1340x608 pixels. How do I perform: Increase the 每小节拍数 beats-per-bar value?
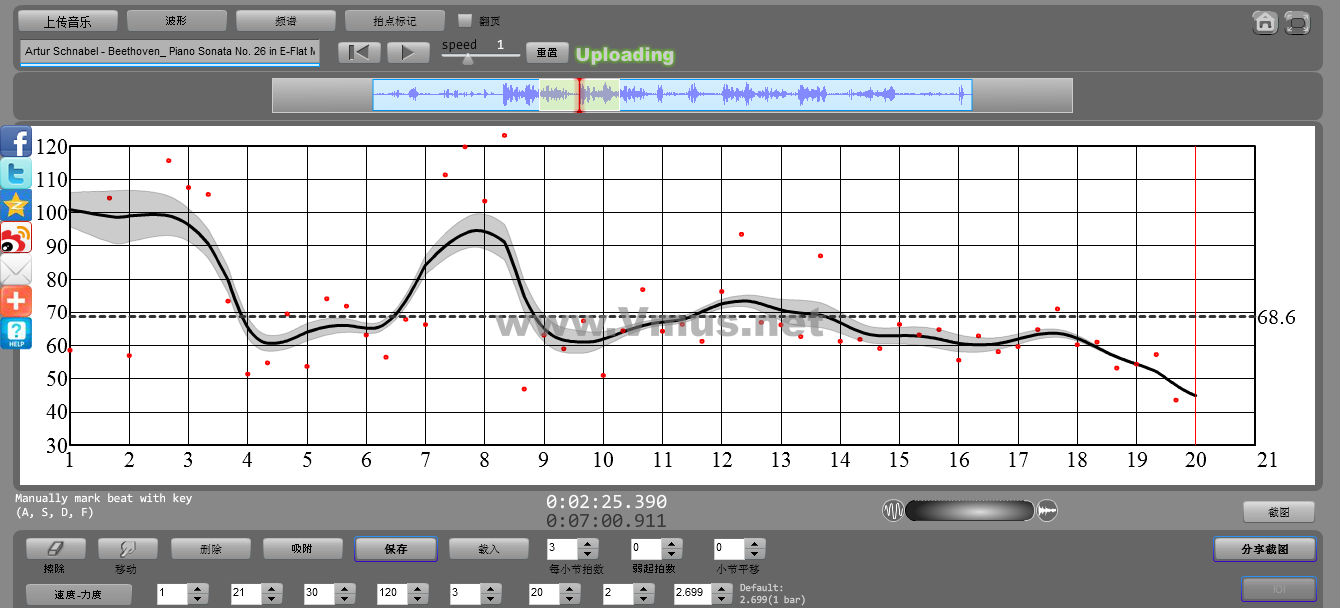[x=588, y=544]
